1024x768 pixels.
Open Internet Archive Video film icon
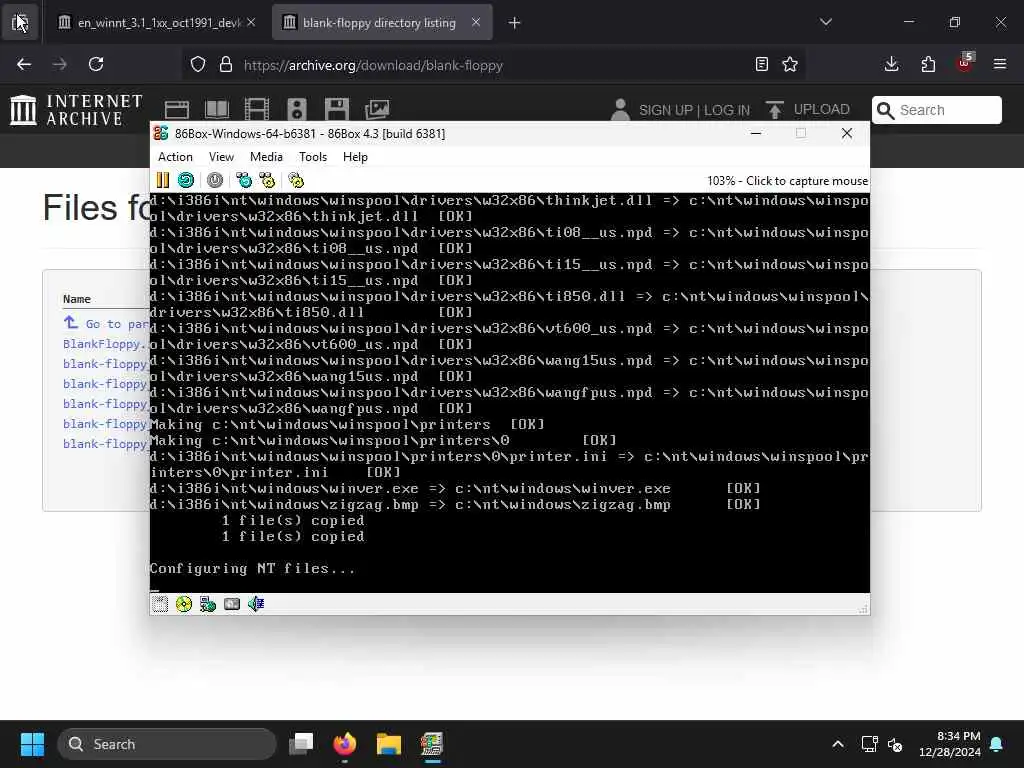[257, 110]
